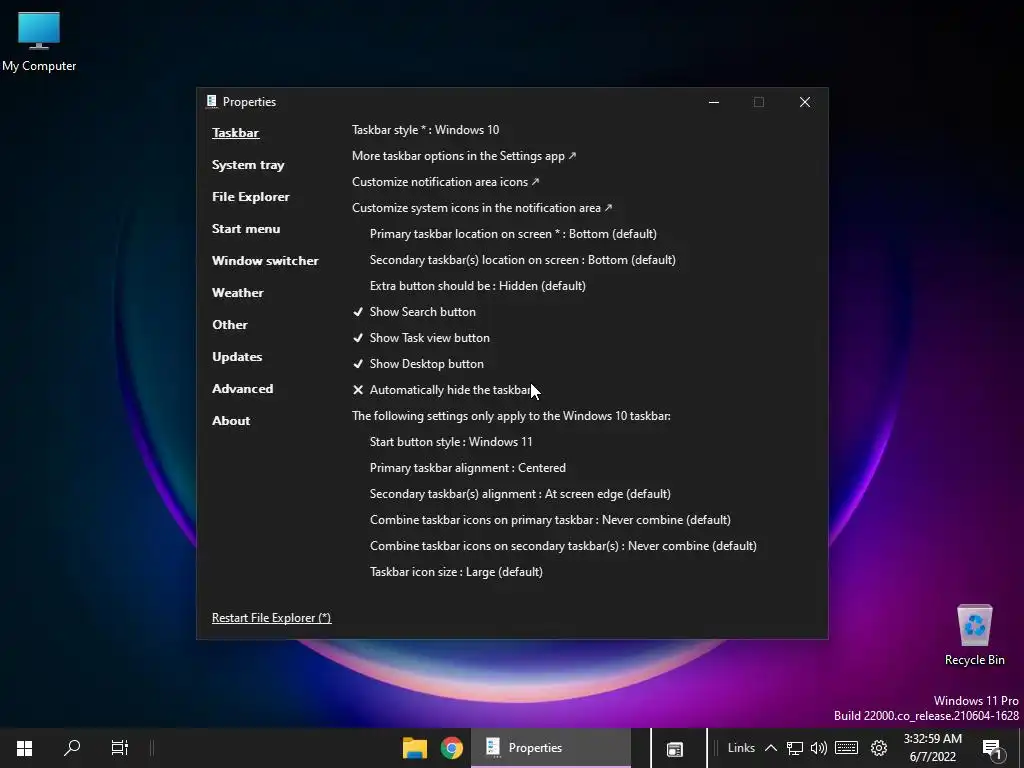Switch to the System tray section

click(248, 165)
